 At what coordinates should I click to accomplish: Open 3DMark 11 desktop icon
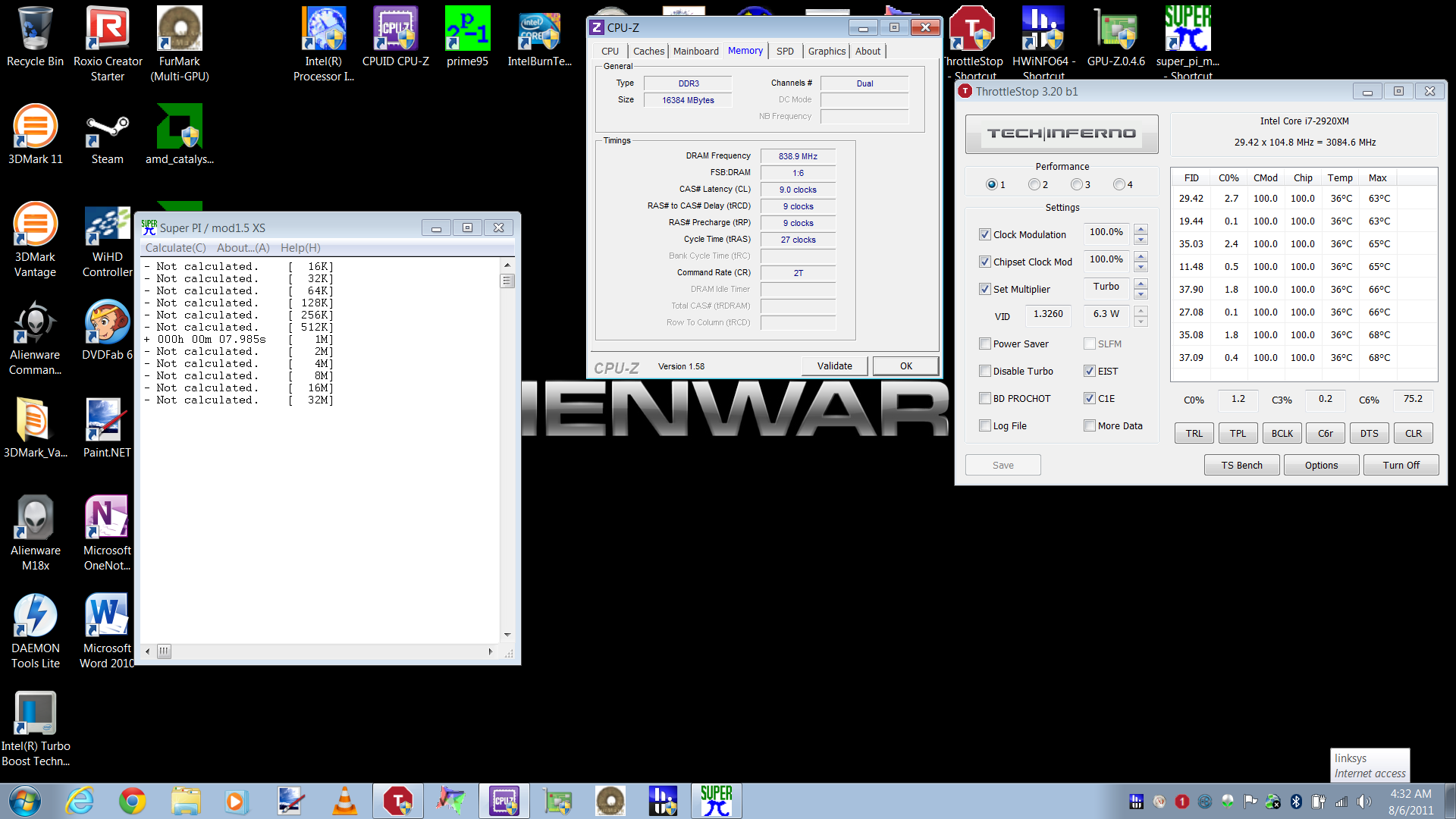(35, 134)
